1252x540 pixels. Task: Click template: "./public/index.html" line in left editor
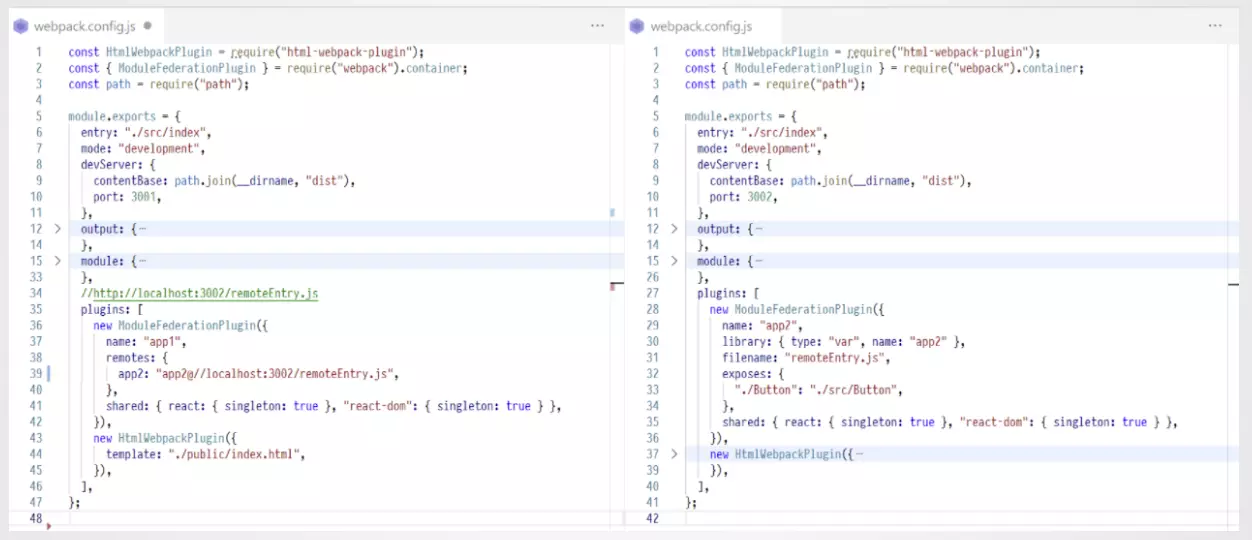pyautogui.click(x=205, y=454)
